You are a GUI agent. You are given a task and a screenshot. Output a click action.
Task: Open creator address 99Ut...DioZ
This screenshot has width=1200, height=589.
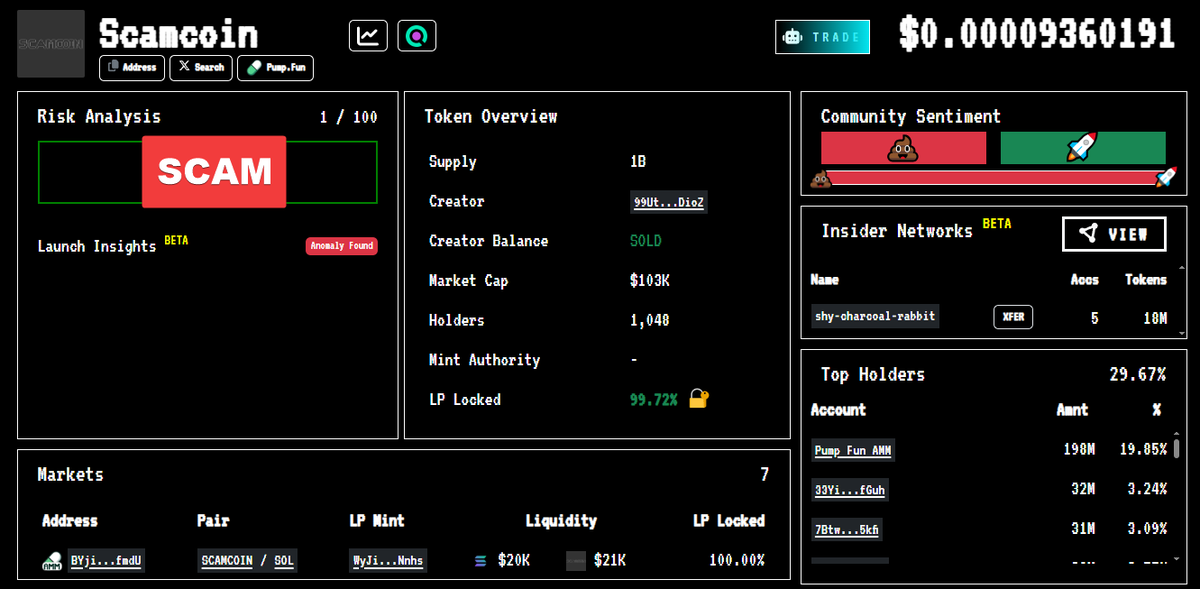click(x=669, y=202)
